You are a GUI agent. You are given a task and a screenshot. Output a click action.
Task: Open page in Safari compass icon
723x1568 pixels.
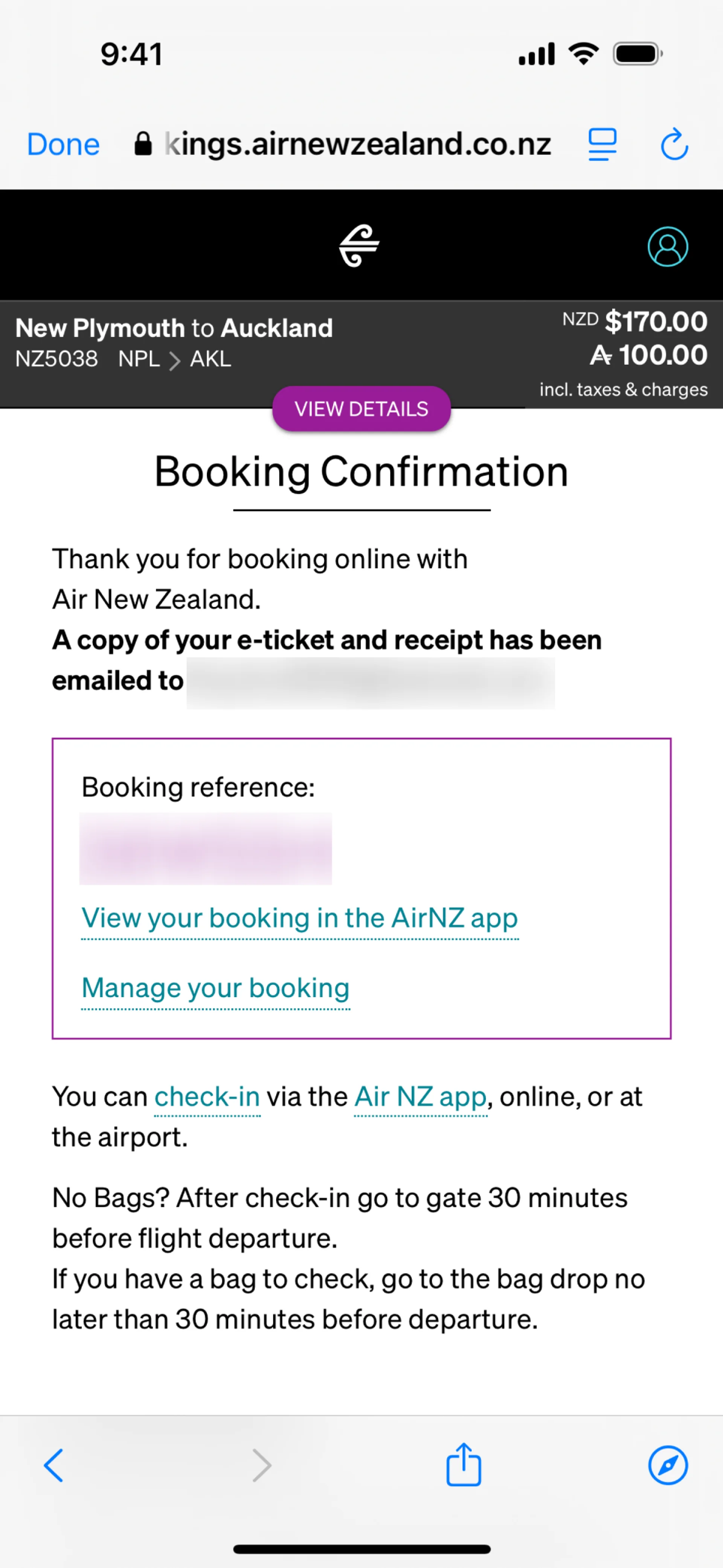(668, 1465)
